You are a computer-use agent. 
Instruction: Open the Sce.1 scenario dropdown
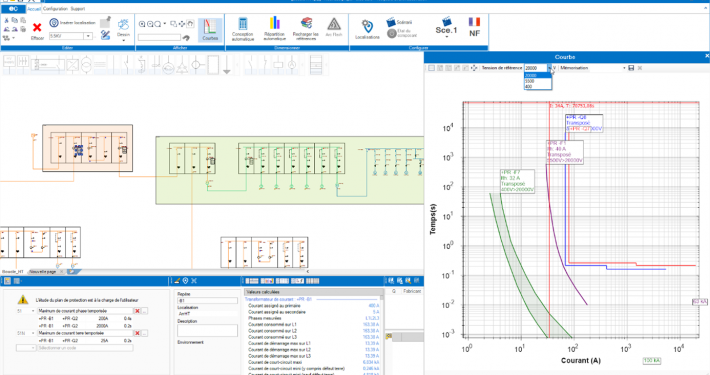click(x=446, y=28)
